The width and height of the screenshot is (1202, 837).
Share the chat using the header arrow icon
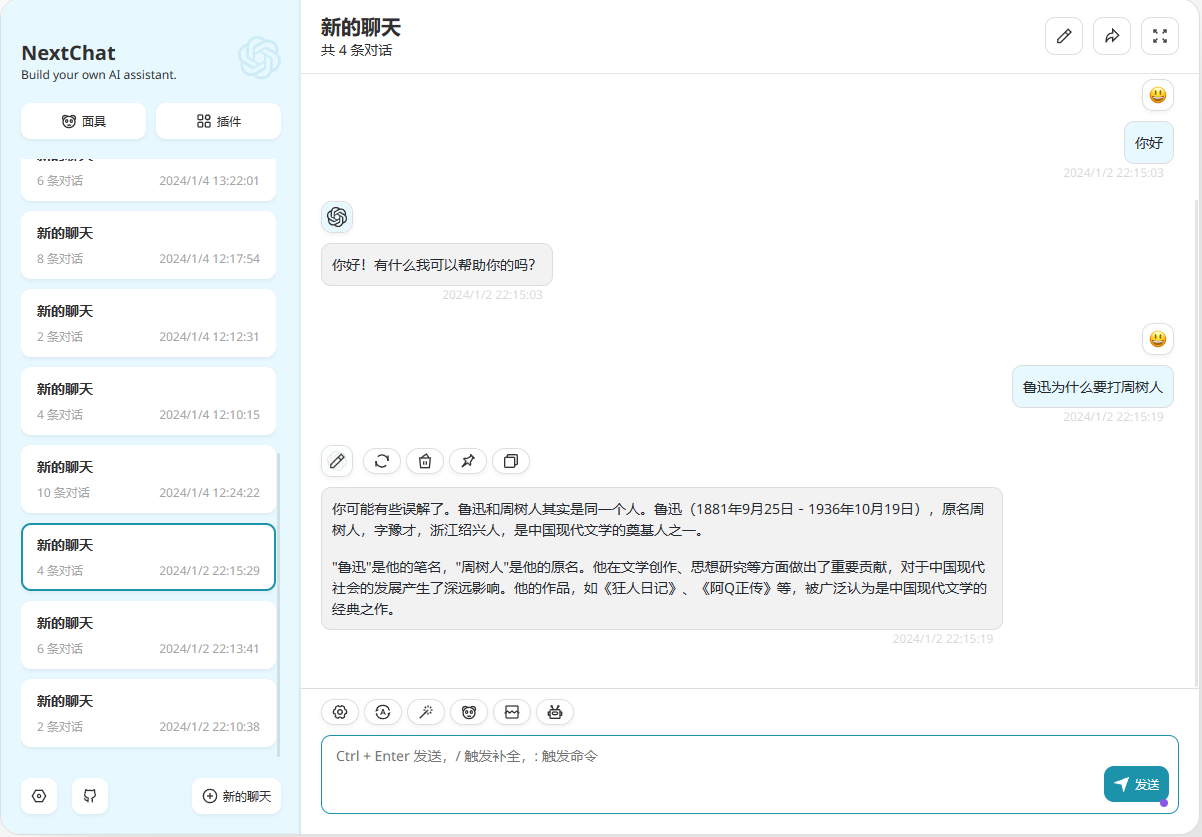[x=1111, y=36]
